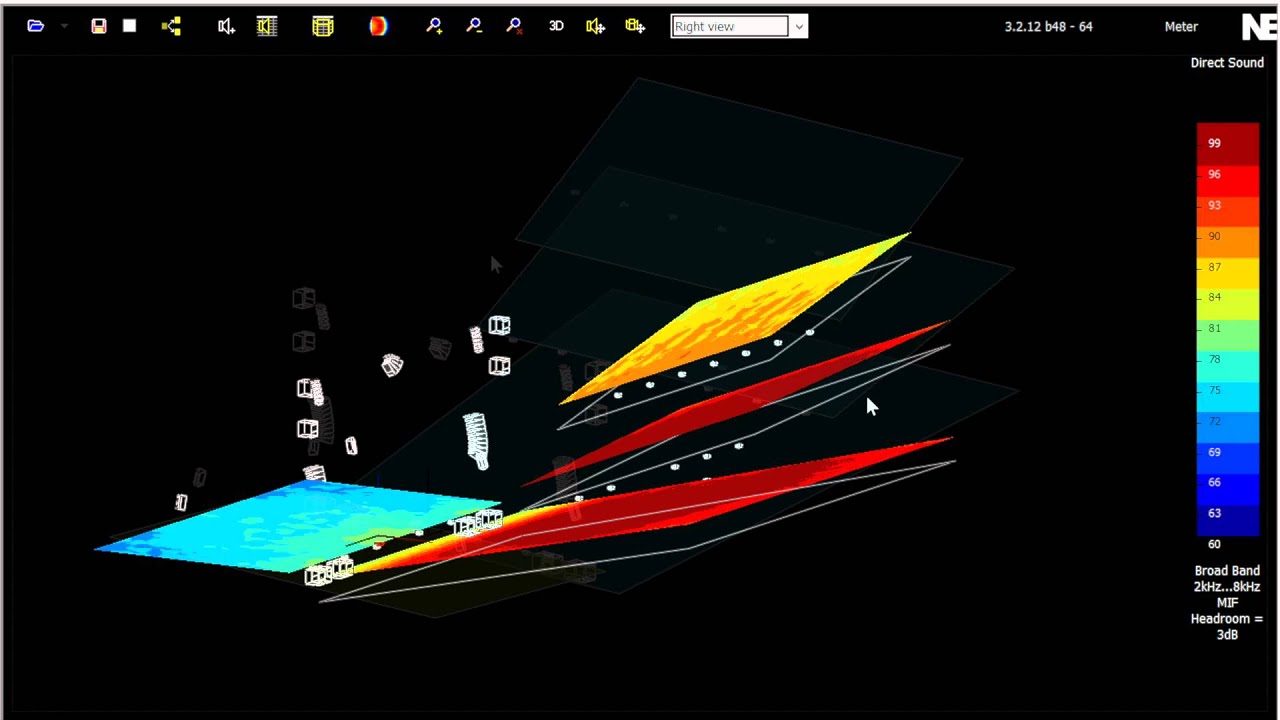Click the Broad Band label
This screenshot has width=1280, height=720.
(1227, 571)
